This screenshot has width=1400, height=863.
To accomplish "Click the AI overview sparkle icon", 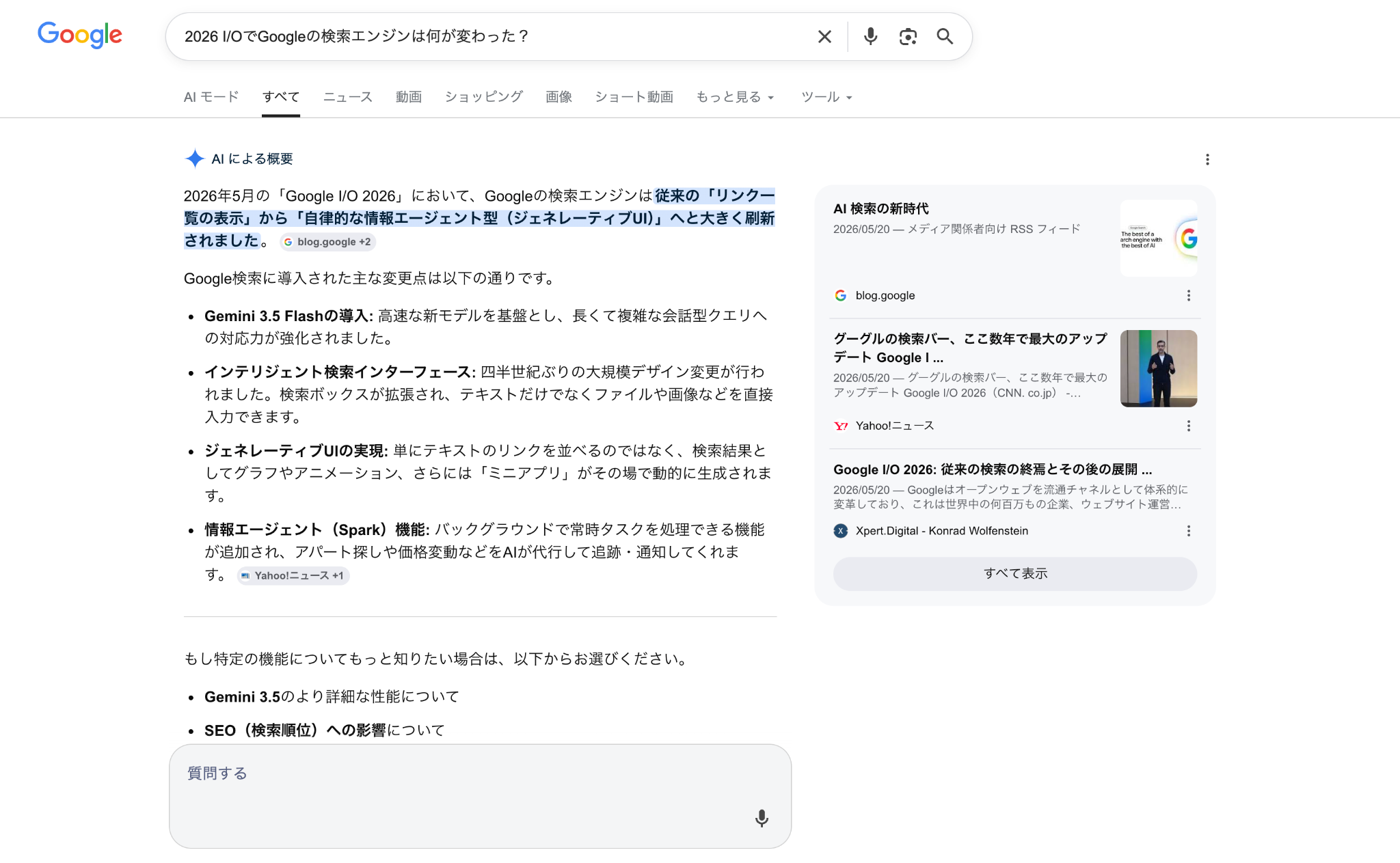I will click(x=195, y=159).
